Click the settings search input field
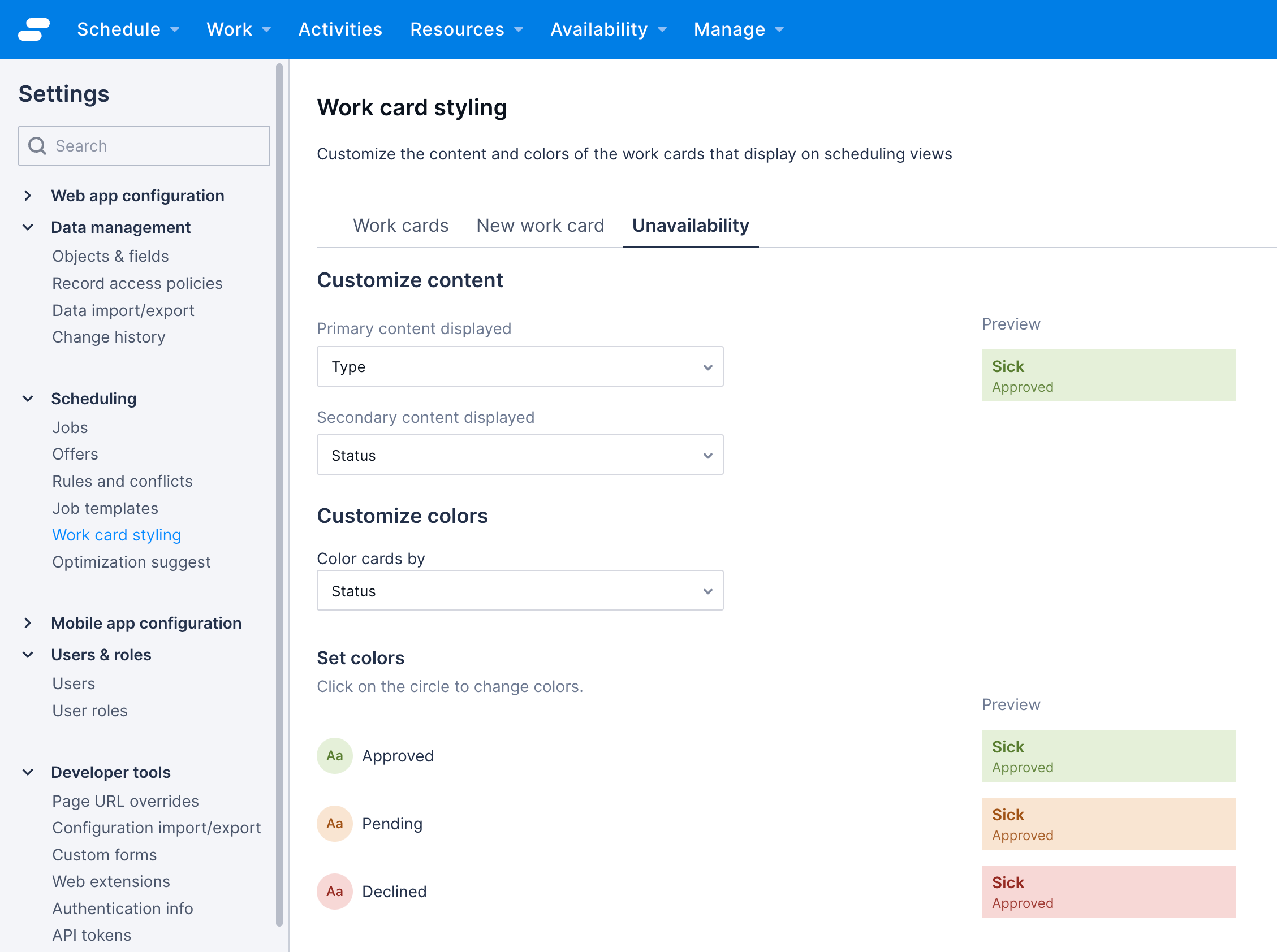The width and height of the screenshot is (1277, 952). (x=144, y=145)
